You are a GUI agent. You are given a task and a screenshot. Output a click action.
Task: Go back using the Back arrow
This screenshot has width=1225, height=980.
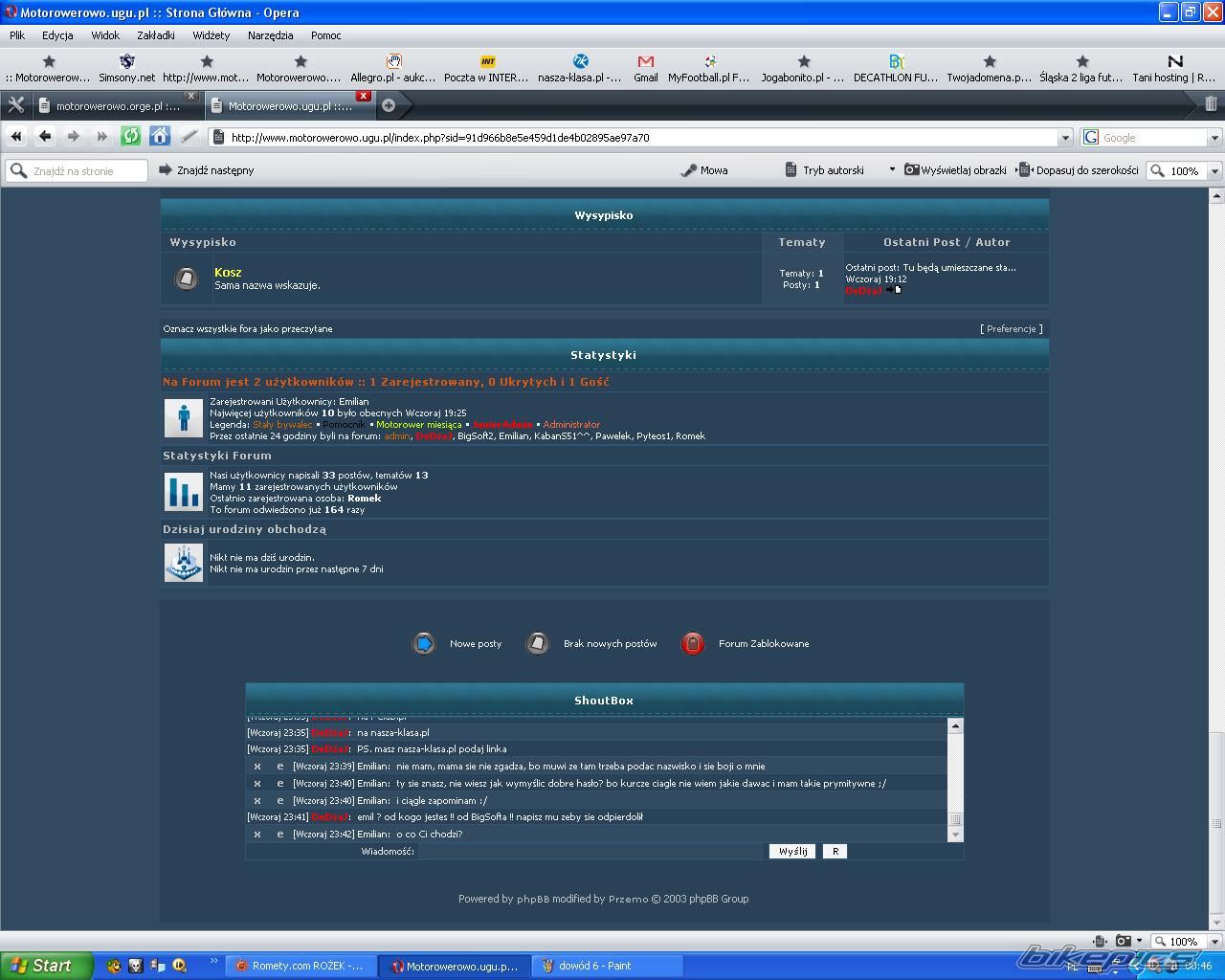tap(45, 137)
